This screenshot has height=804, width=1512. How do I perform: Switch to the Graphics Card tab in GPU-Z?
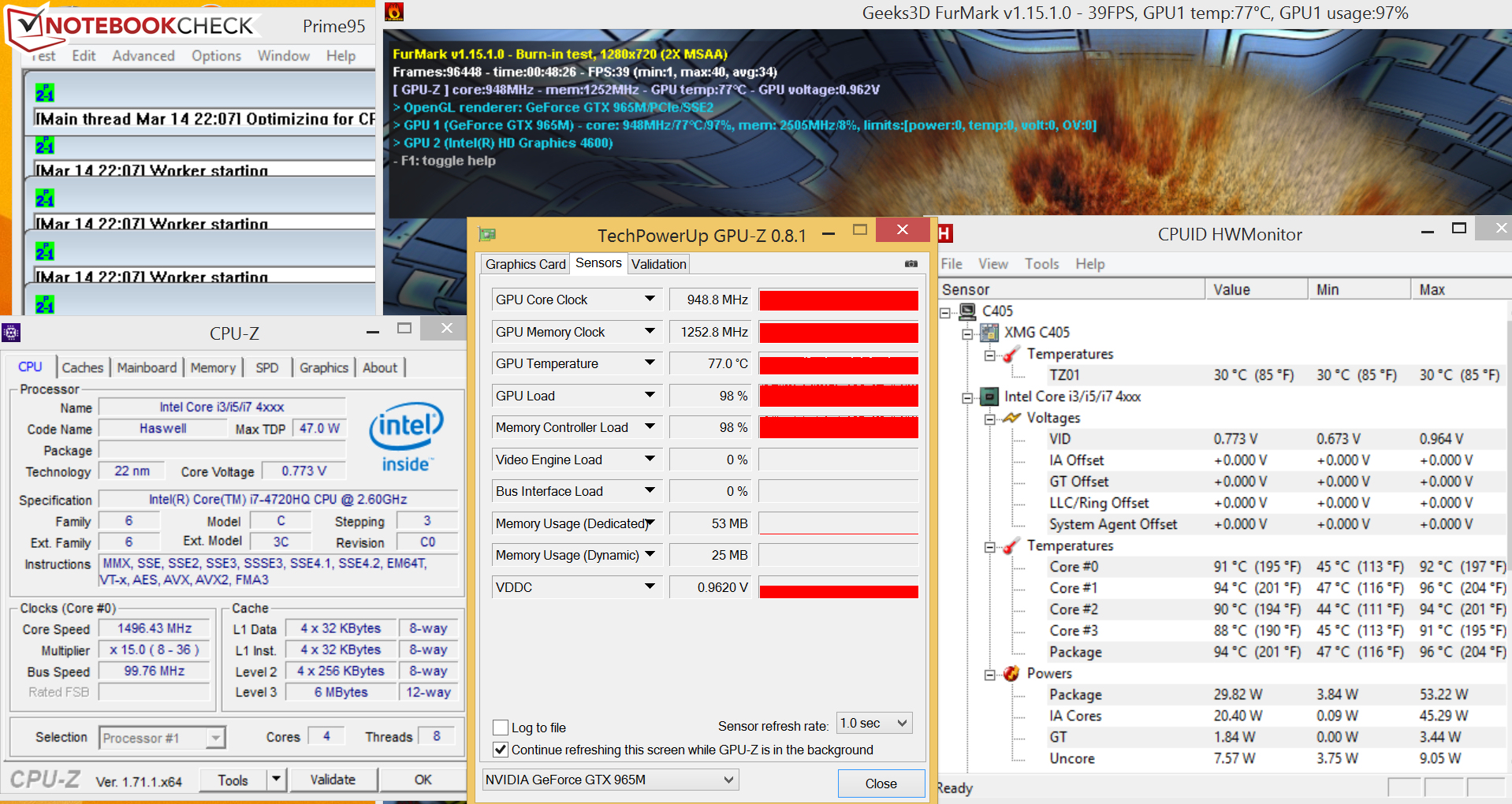click(x=526, y=264)
